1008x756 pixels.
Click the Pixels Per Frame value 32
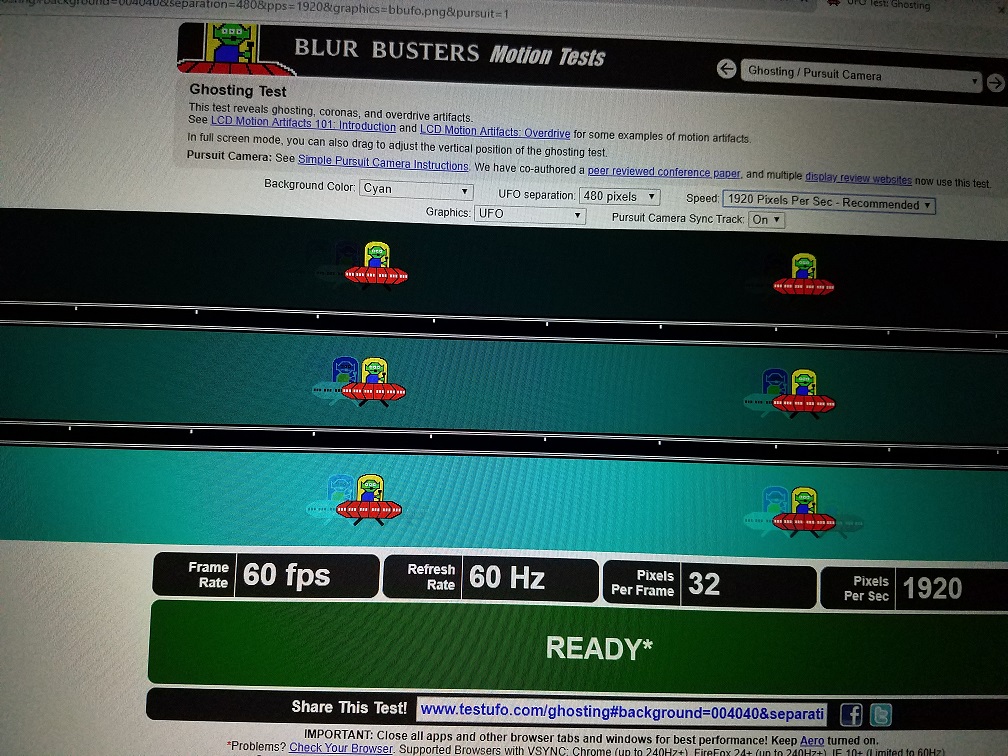click(x=705, y=583)
